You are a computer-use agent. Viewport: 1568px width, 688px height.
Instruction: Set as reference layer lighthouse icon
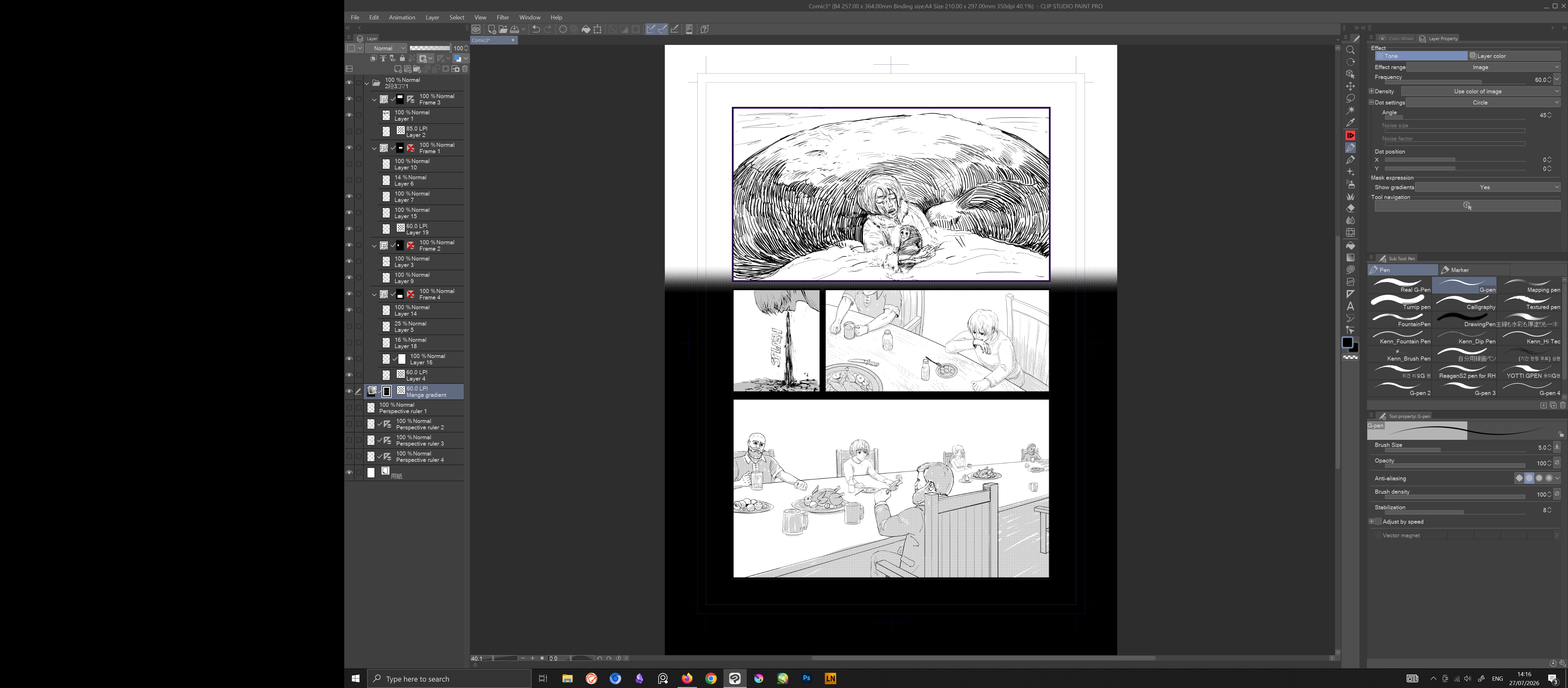click(x=383, y=58)
